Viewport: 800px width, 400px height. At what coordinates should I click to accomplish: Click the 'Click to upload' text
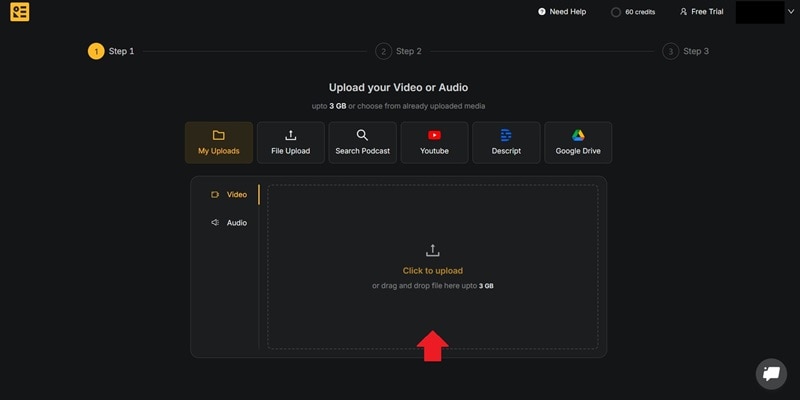pos(433,270)
